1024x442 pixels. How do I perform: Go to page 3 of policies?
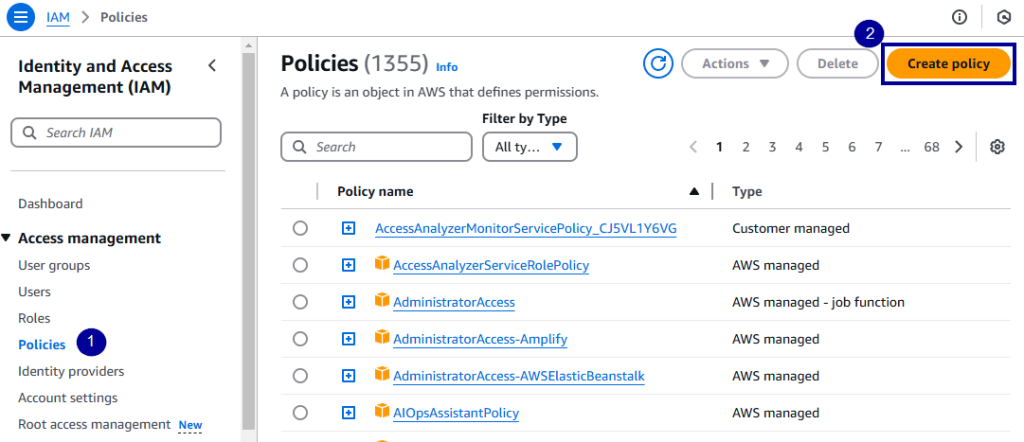click(772, 147)
